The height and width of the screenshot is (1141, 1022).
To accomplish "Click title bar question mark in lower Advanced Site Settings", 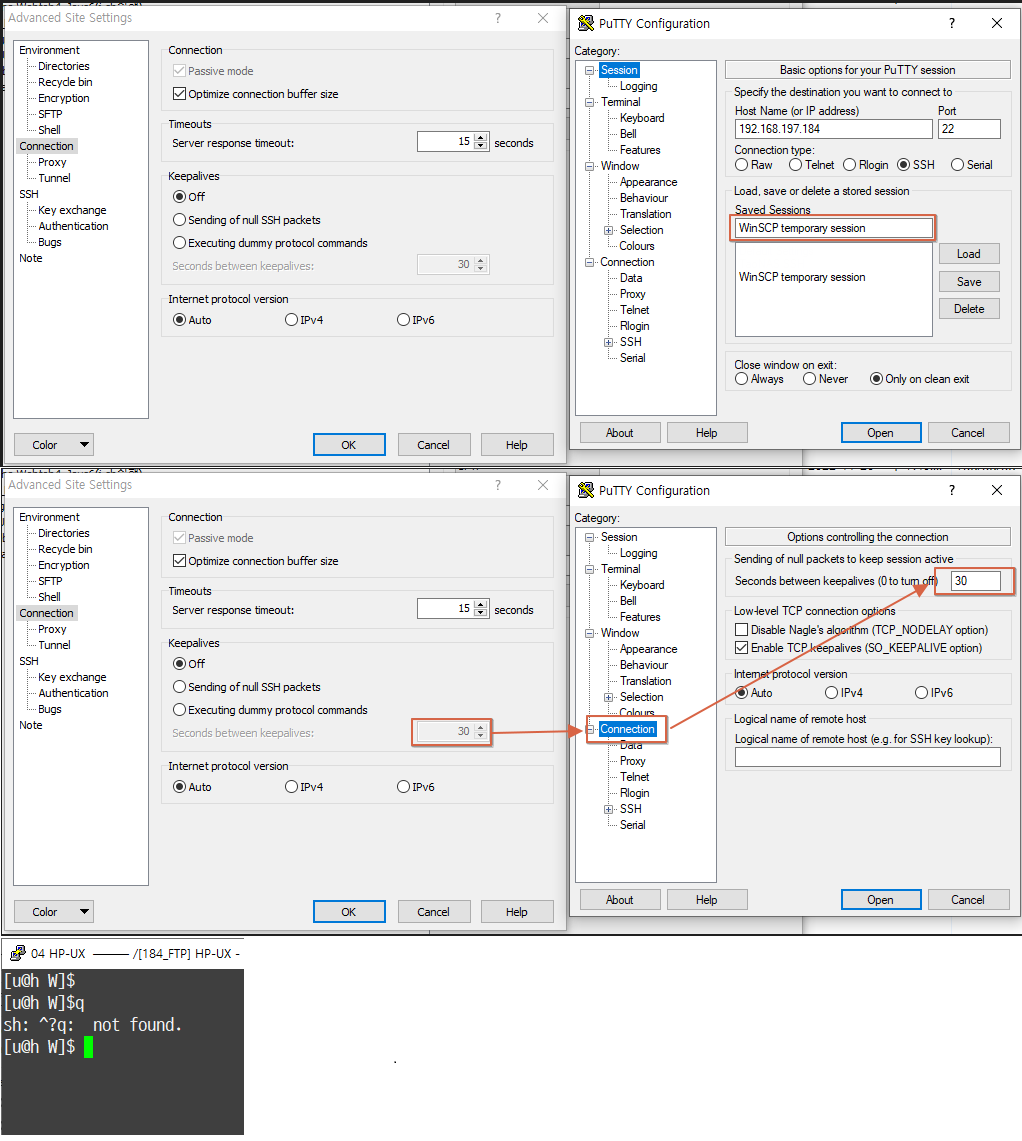I will (x=498, y=485).
